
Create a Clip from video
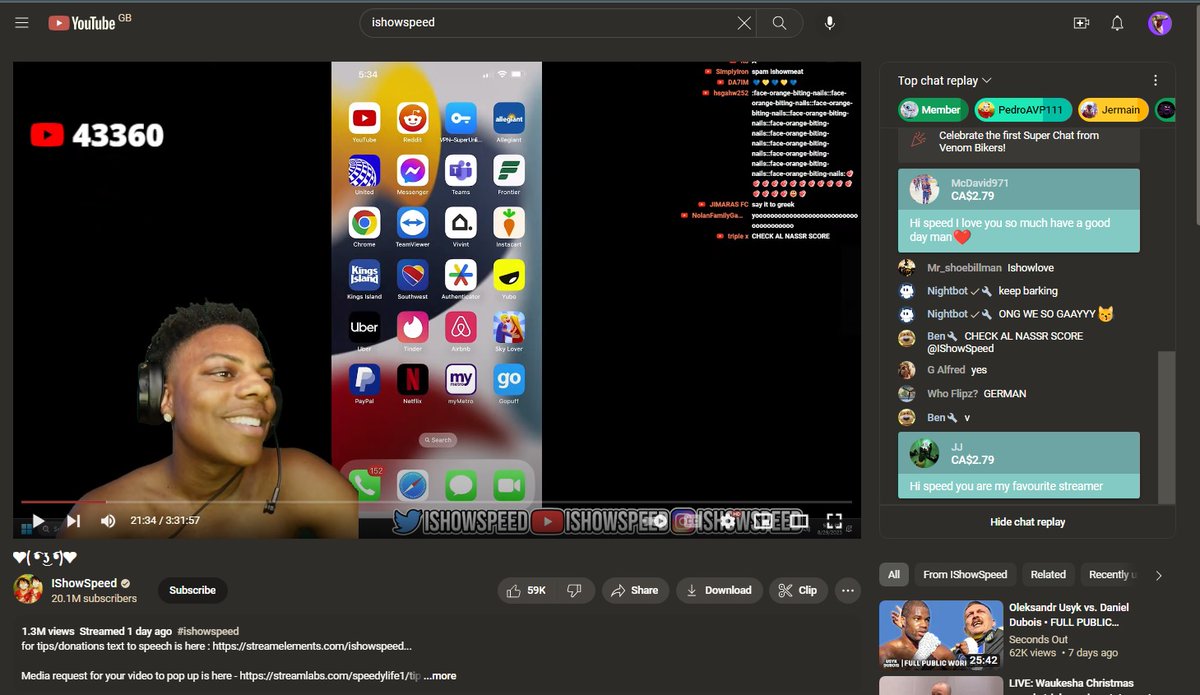click(x=798, y=590)
